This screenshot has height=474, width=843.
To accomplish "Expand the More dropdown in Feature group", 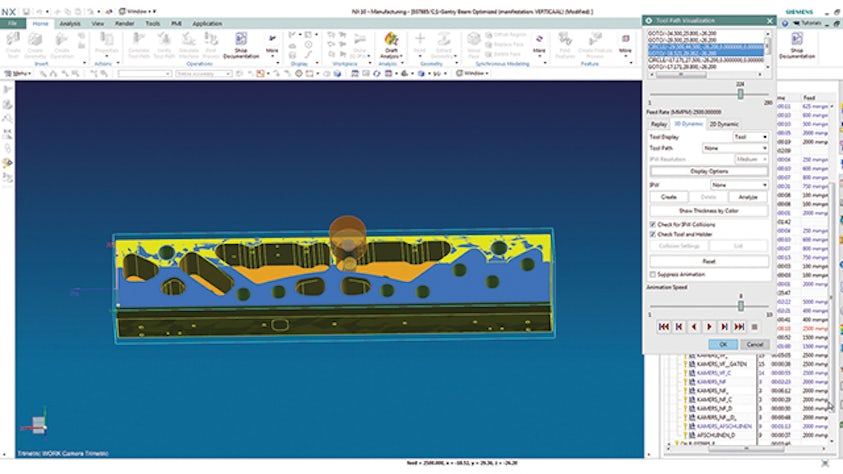I will [x=625, y=44].
